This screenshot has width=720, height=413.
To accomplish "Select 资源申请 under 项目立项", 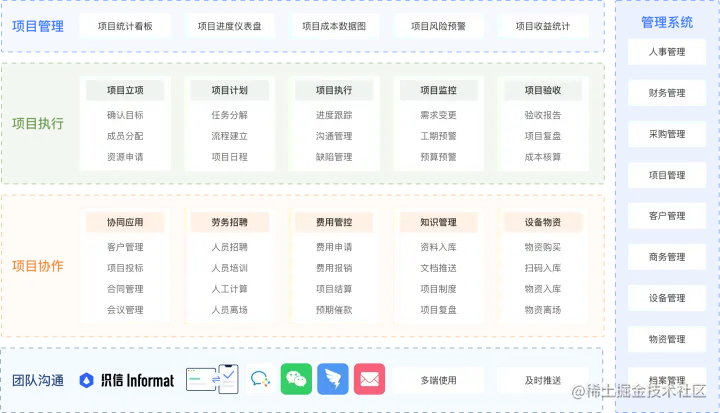I will 125,157.
